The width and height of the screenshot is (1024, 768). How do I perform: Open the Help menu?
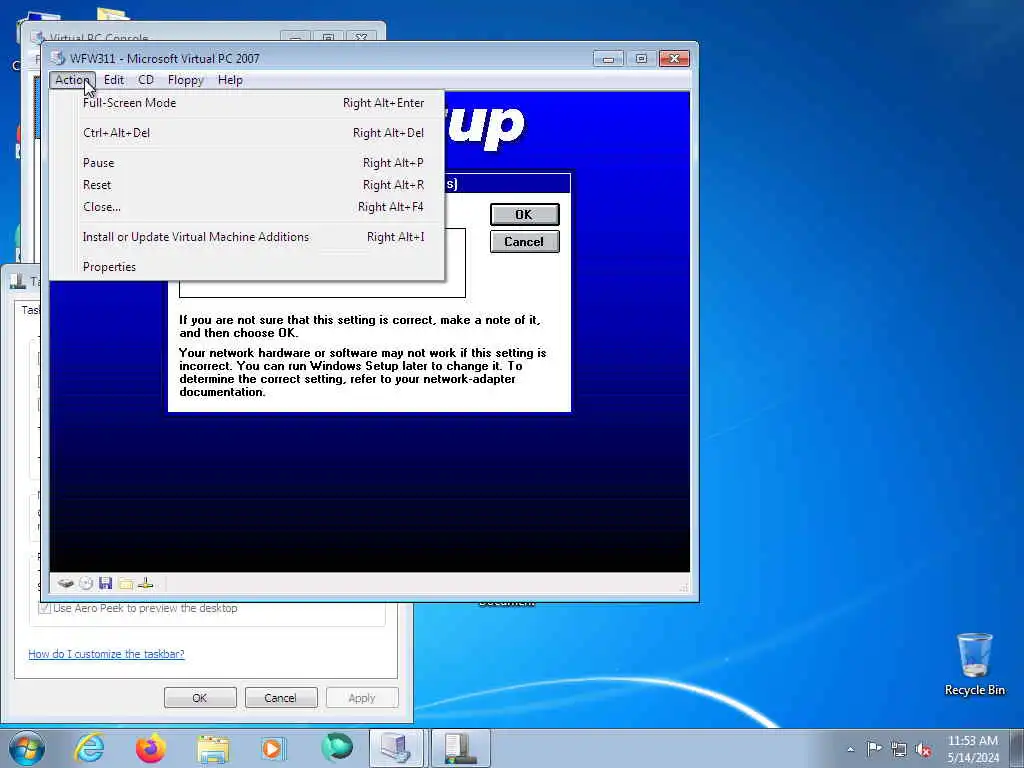pyautogui.click(x=230, y=80)
